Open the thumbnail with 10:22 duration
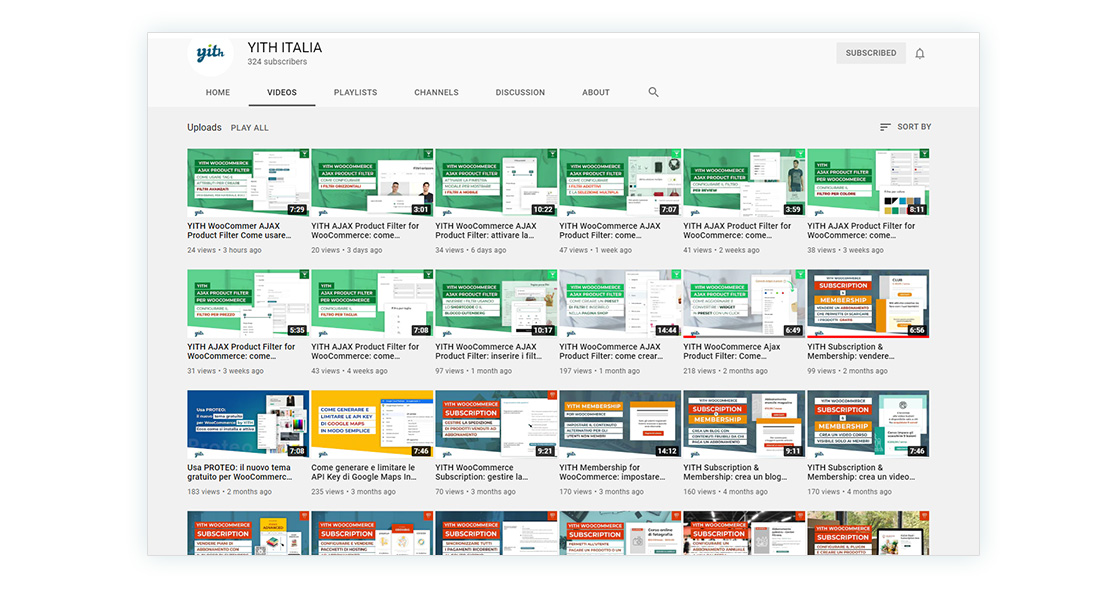 497,183
